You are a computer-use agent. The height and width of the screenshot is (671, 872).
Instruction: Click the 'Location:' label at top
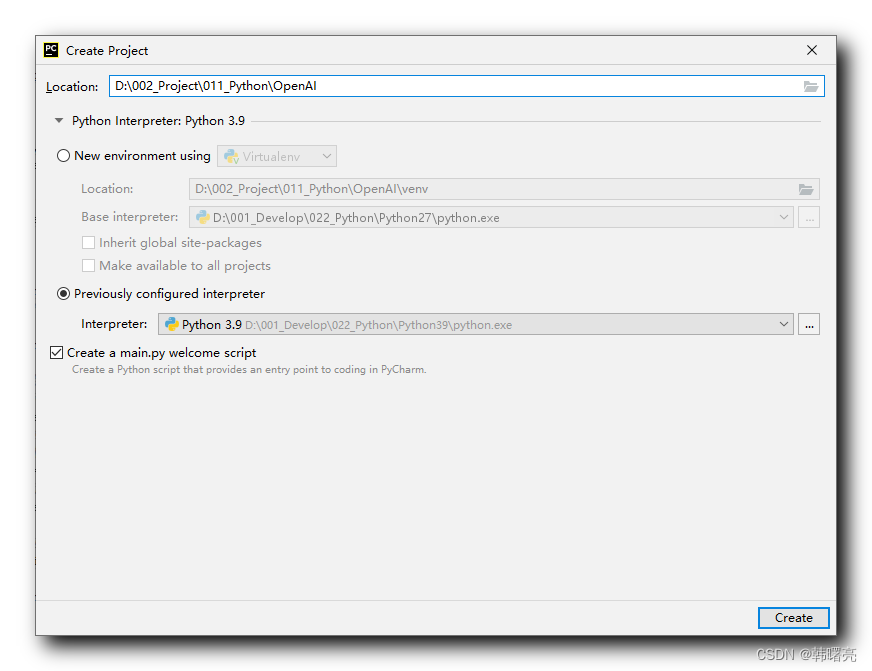[72, 87]
